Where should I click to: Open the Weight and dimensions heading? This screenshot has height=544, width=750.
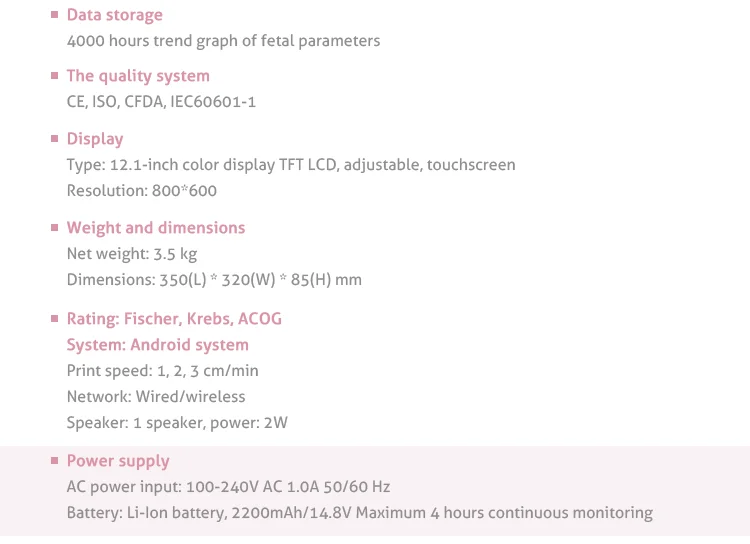click(x=155, y=228)
